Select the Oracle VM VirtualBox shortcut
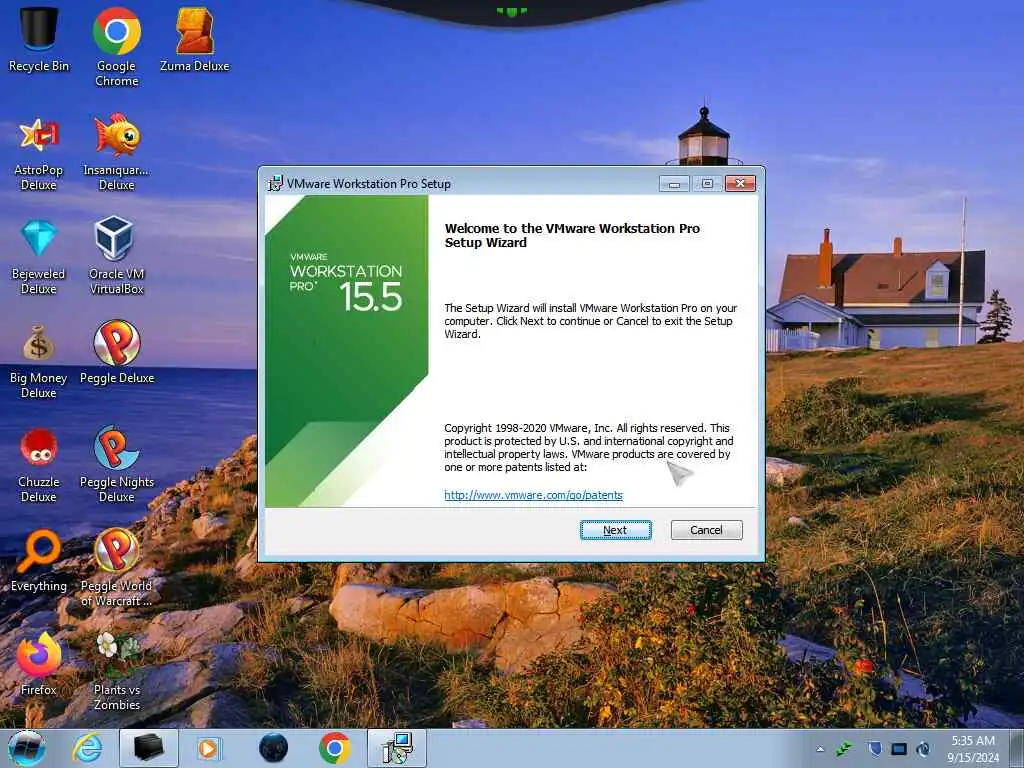 tap(116, 257)
